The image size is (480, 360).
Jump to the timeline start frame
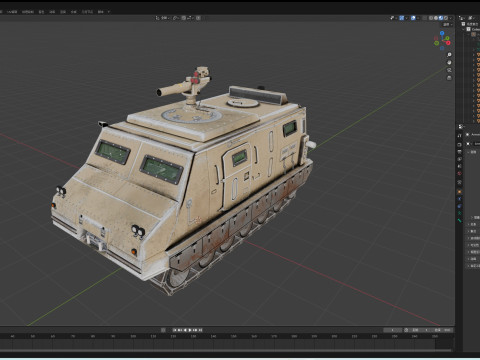tap(174, 330)
